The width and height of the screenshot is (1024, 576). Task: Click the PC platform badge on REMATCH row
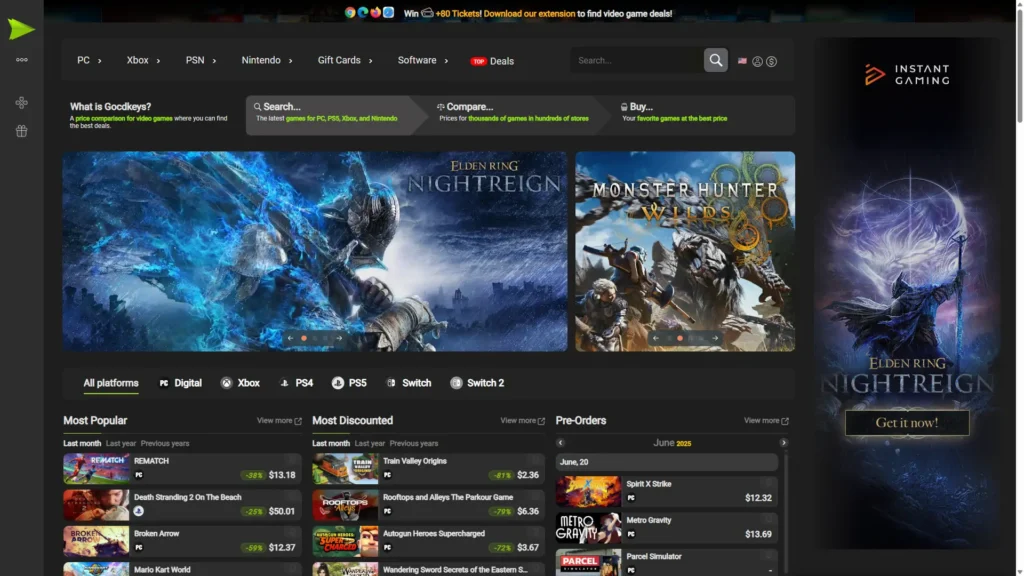click(x=138, y=475)
